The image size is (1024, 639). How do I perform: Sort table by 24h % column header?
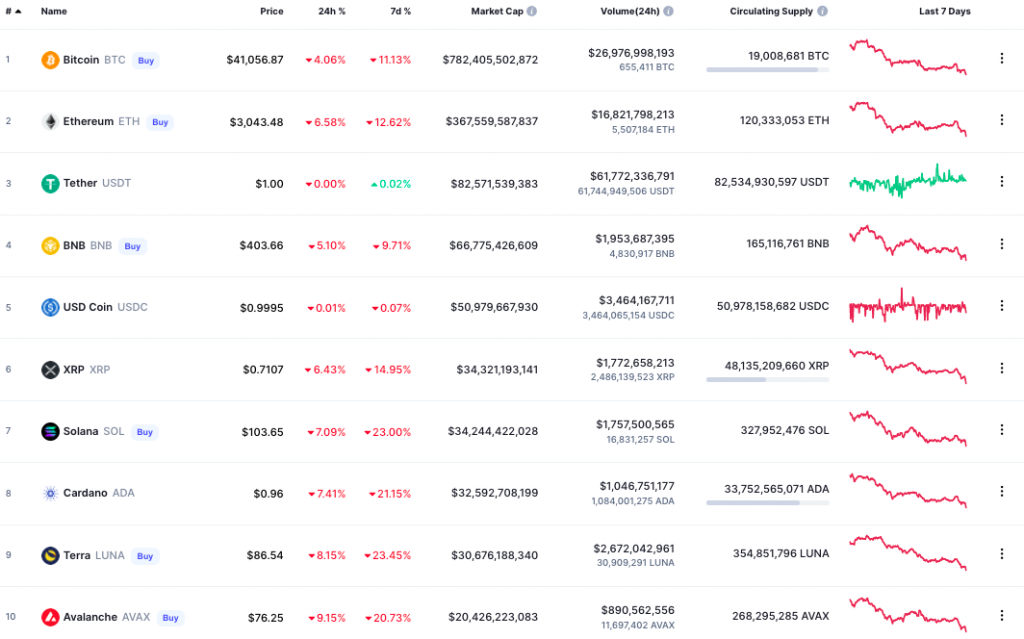(332, 11)
